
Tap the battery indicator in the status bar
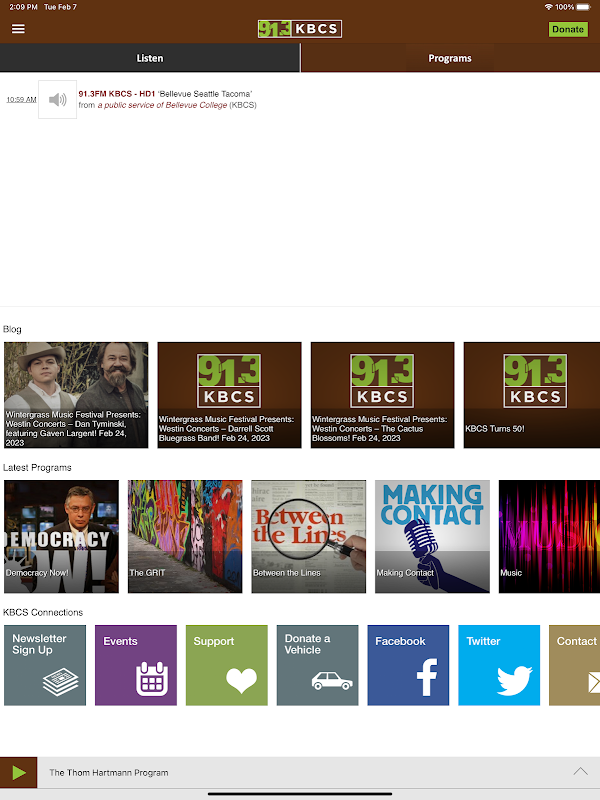click(x=583, y=7)
